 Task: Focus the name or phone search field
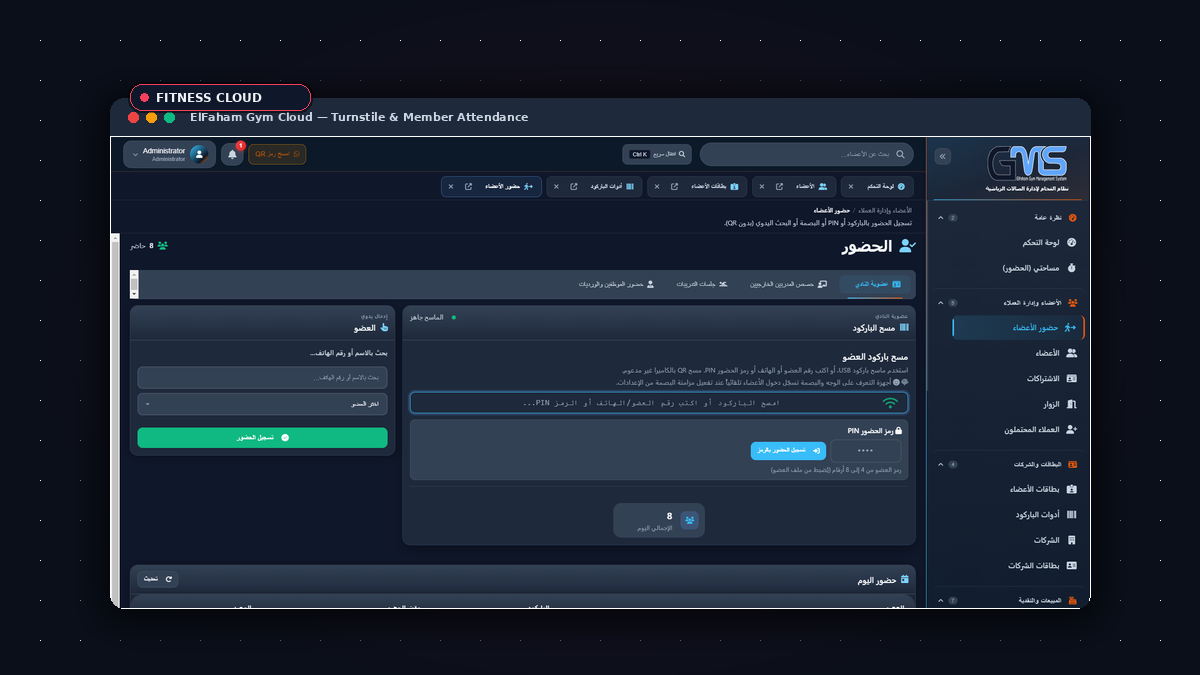point(262,377)
